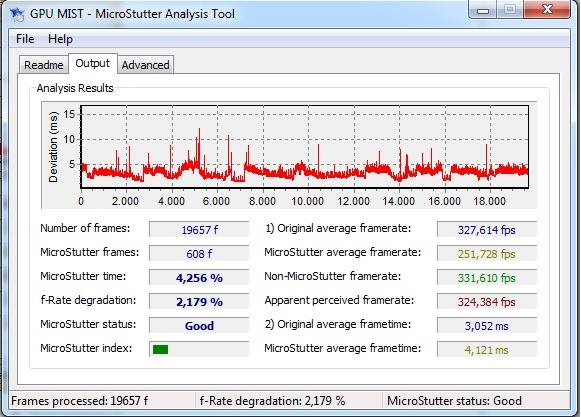Click the 'Non-MicroStutter framerate:' label

click(x=332, y=276)
